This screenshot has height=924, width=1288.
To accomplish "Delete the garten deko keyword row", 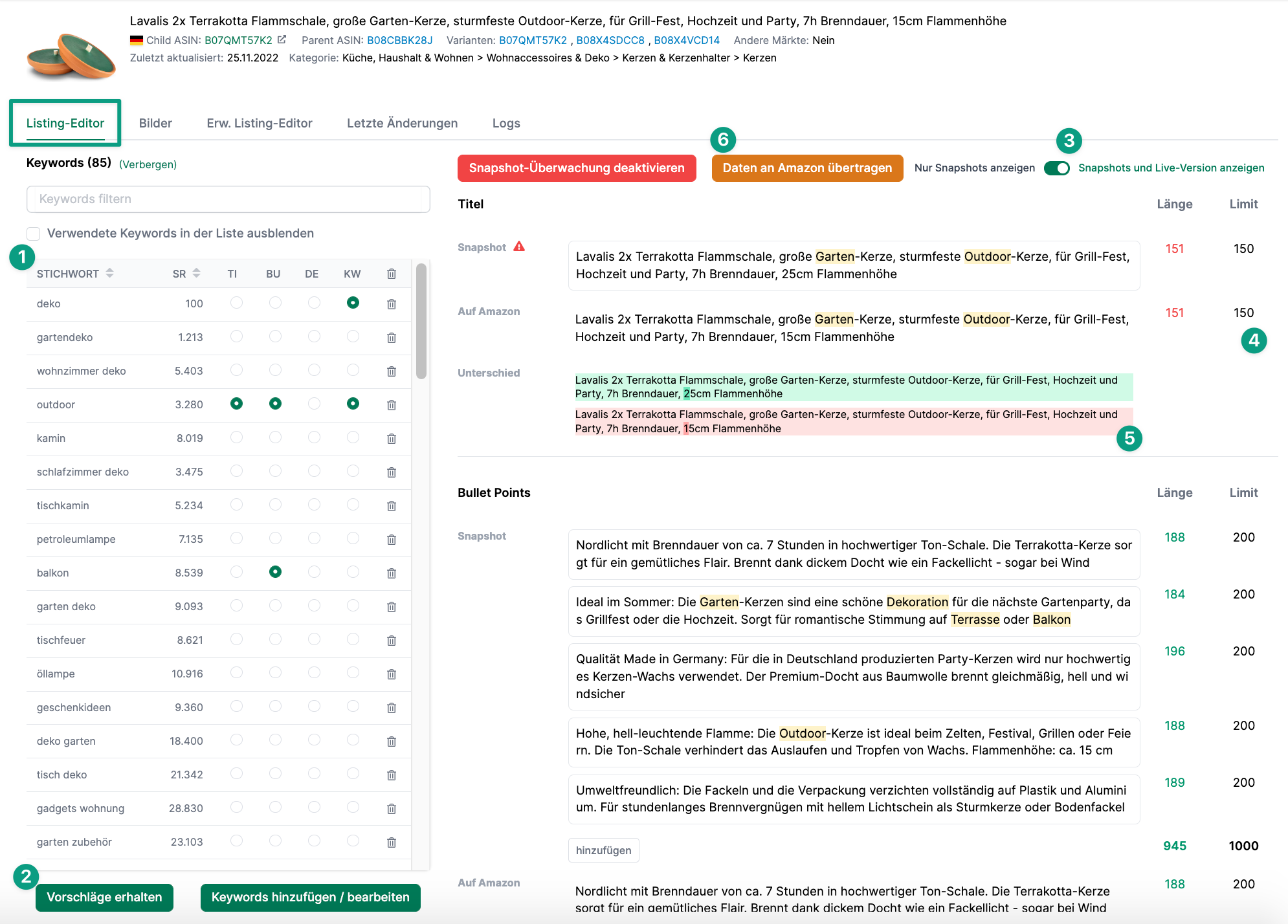I will pyautogui.click(x=392, y=607).
